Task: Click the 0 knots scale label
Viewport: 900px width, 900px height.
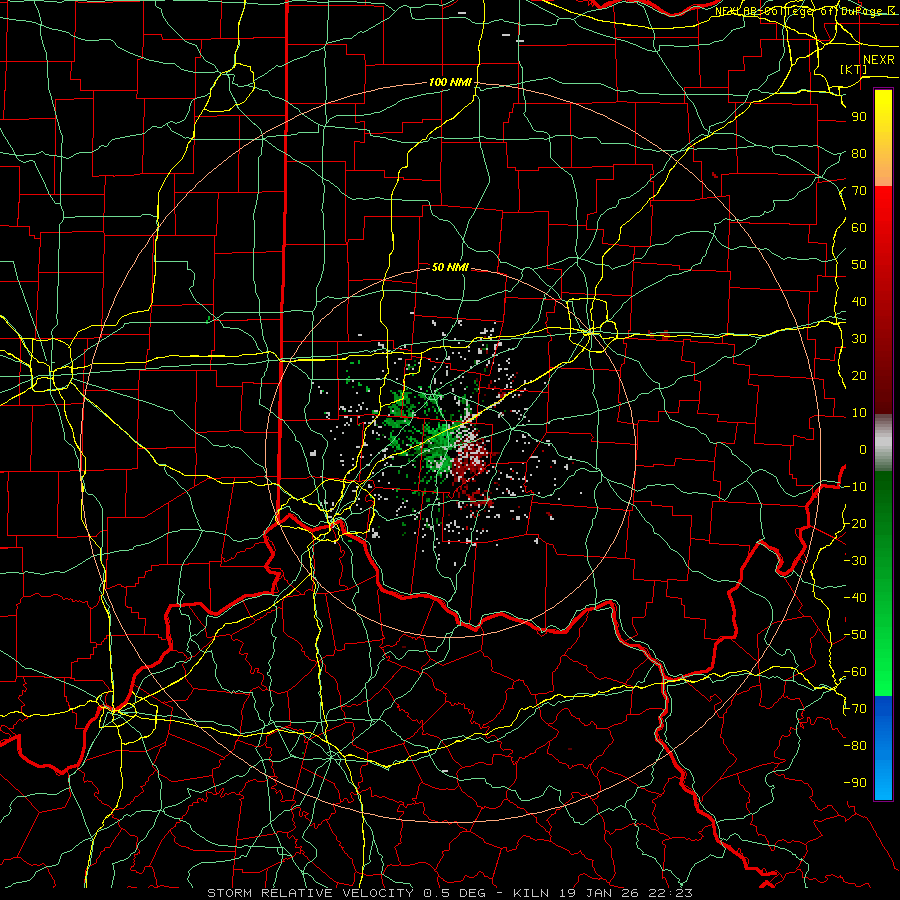Action: pos(863,450)
